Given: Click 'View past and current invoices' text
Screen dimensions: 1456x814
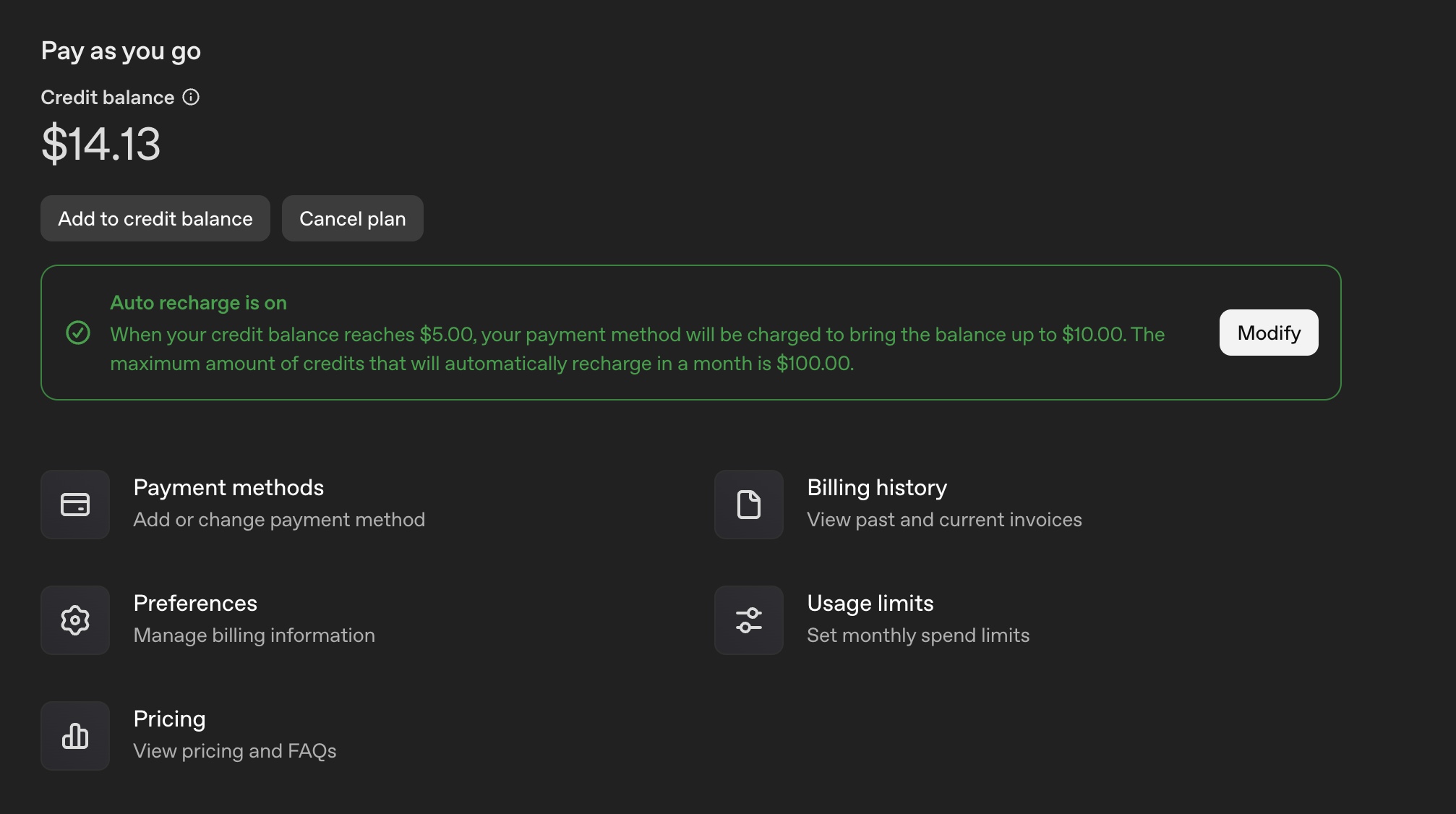Looking at the screenshot, I should [944, 520].
